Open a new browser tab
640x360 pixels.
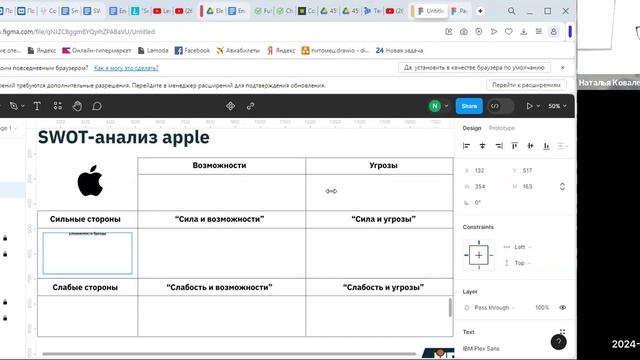pyautogui.click(x=480, y=11)
